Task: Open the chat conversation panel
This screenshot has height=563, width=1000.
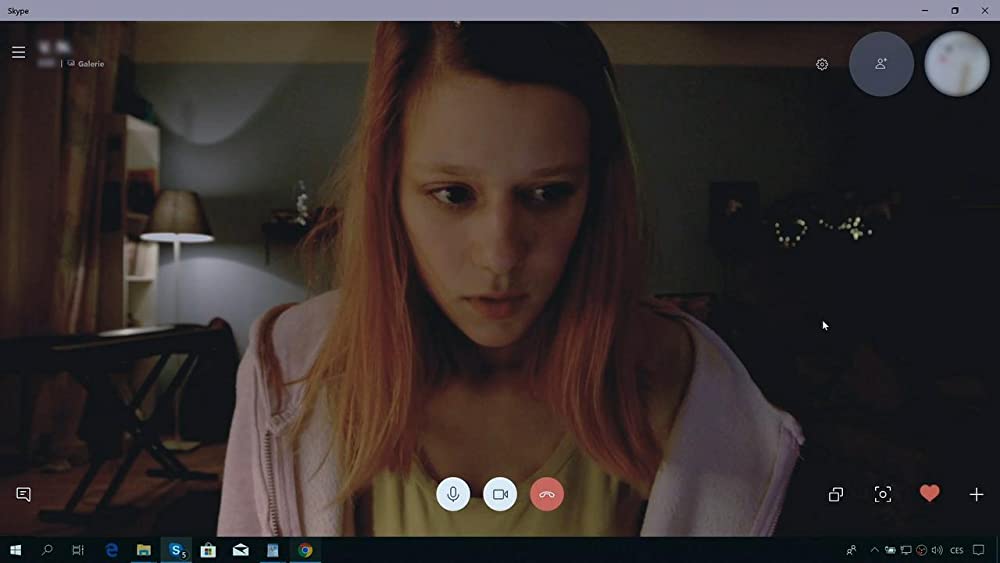Action: (x=23, y=494)
